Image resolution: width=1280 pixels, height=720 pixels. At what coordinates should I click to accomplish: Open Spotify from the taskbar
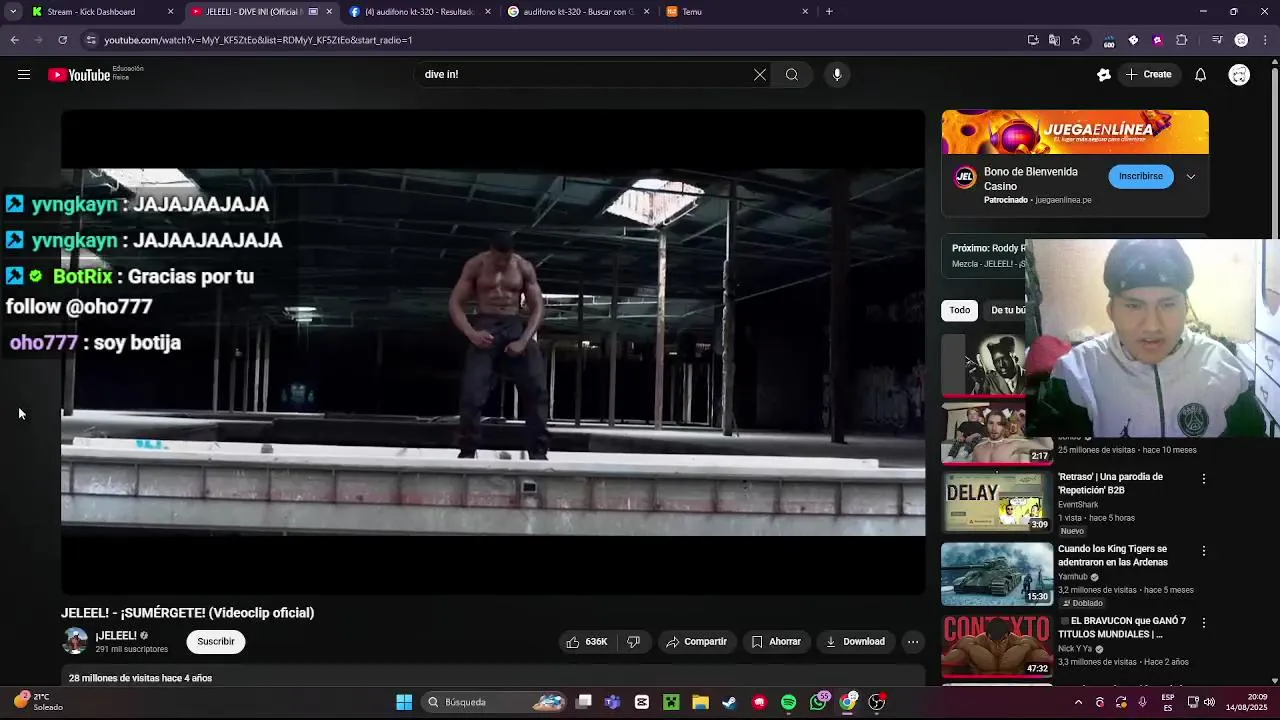(788, 702)
